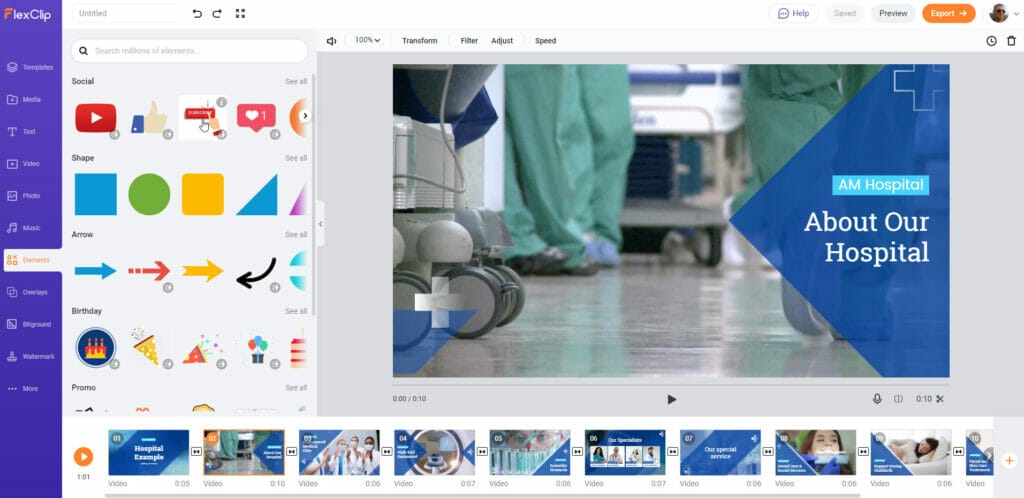The image size is (1024, 498).
Task: Add the yellow rounded square shape
Action: (x=202, y=194)
